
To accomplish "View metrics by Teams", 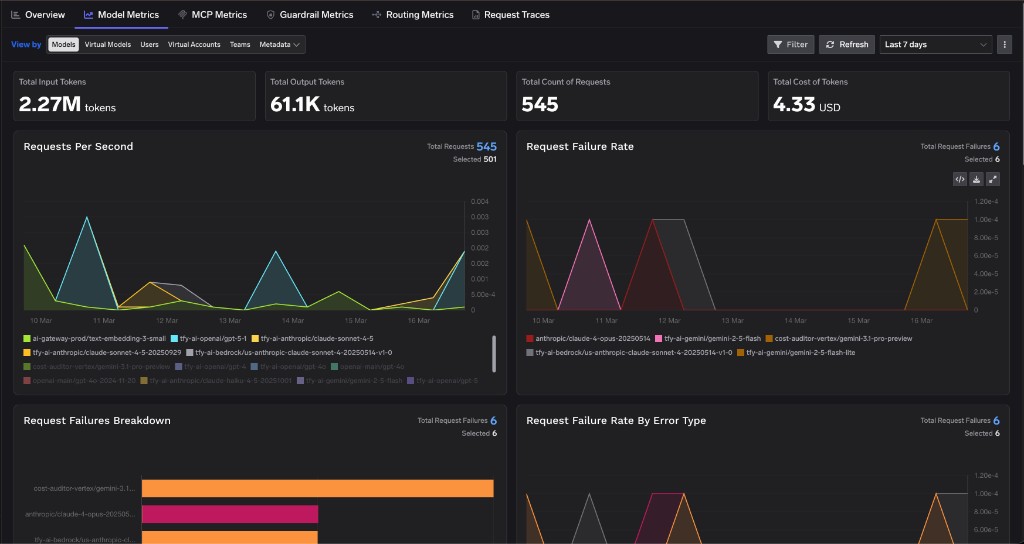I will click(x=240, y=44).
